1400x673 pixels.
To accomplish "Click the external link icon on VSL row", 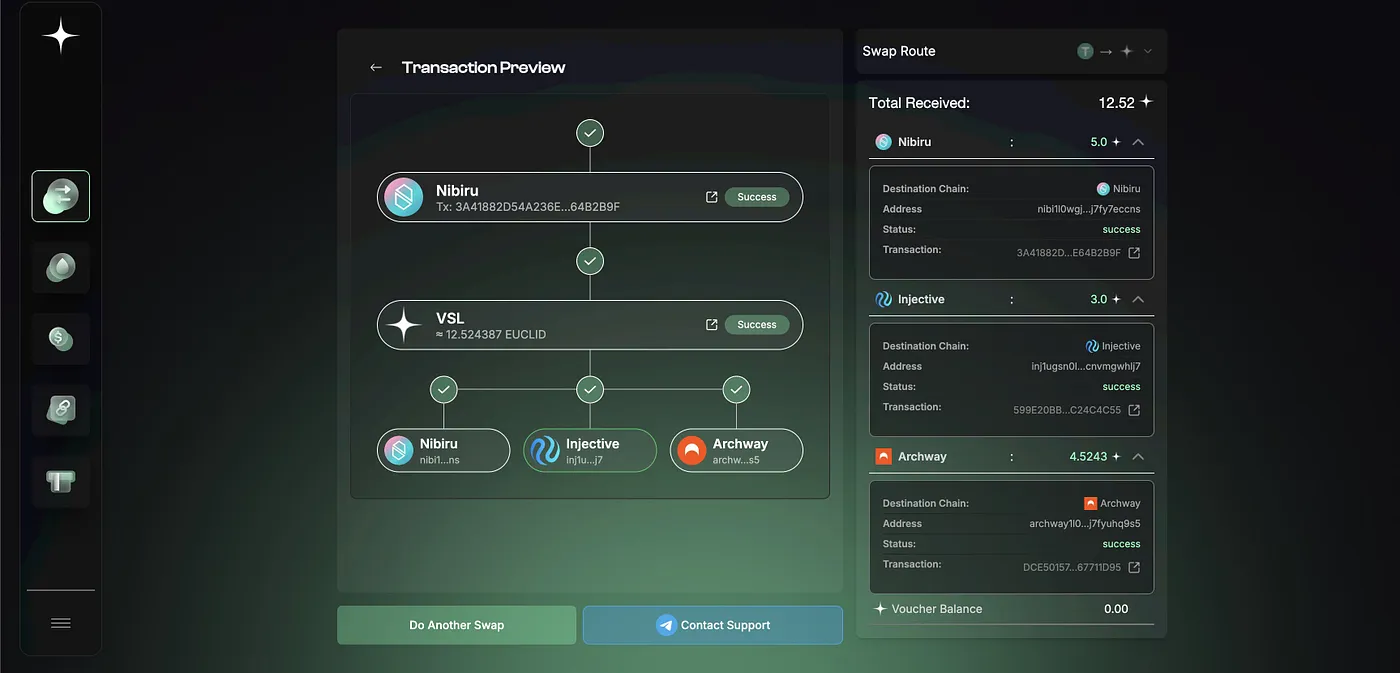I will pos(711,324).
